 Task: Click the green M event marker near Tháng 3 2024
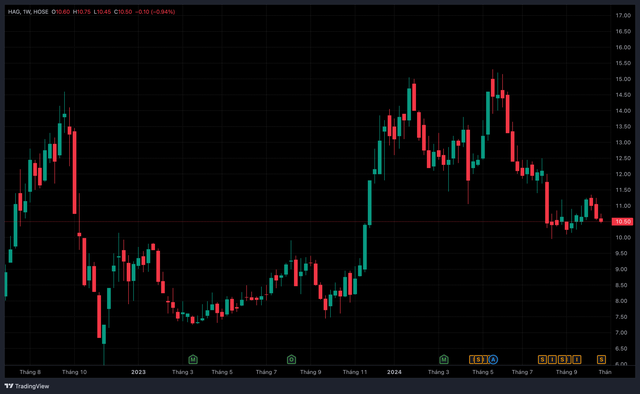[x=444, y=359]
